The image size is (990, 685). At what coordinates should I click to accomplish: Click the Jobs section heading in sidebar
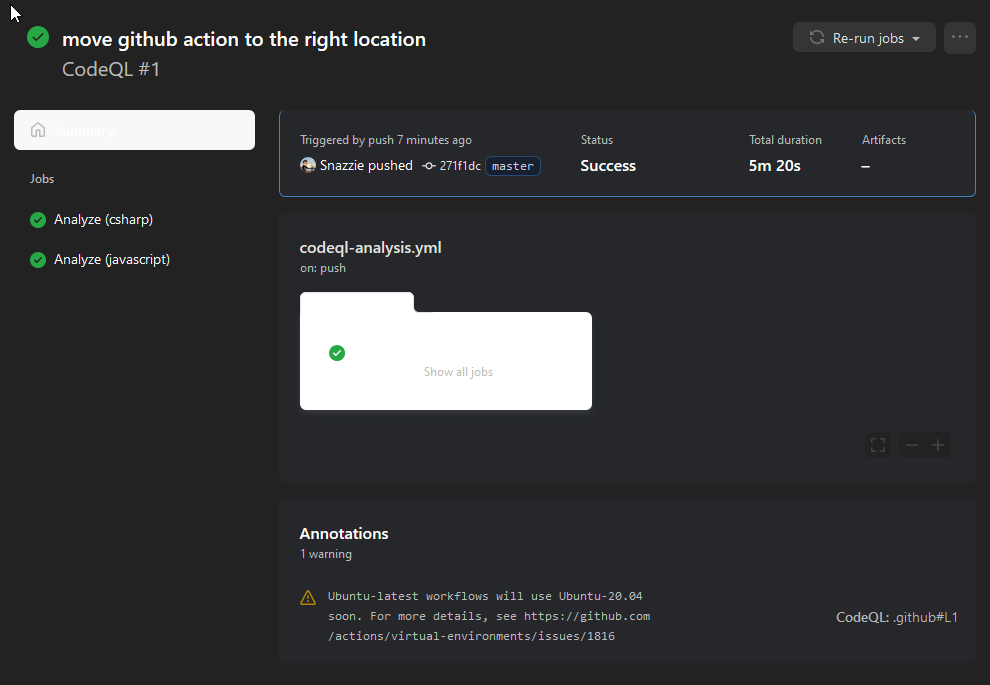42,179
